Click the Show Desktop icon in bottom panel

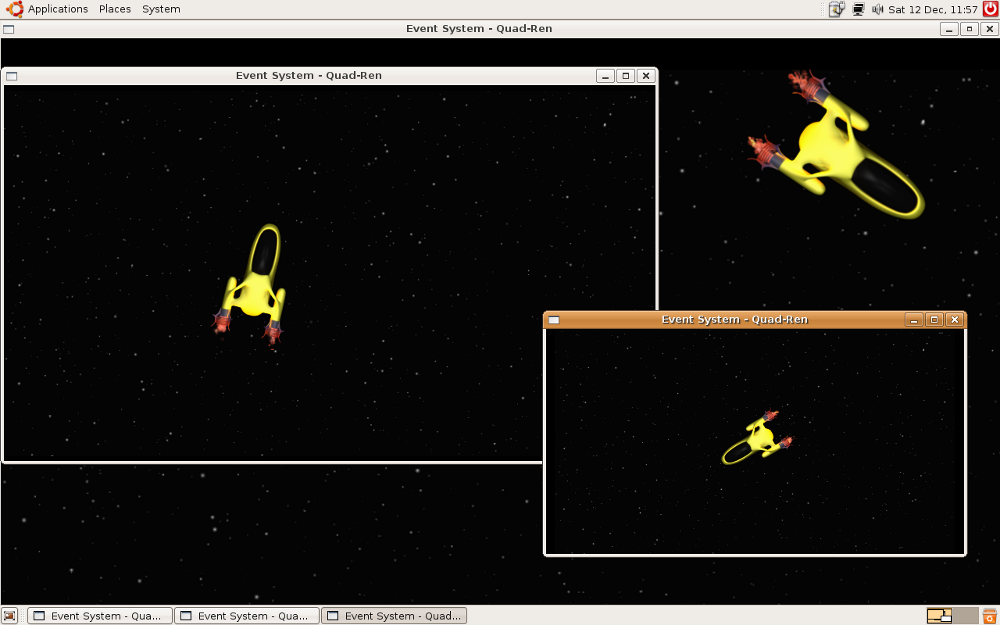tap(10, 616)
